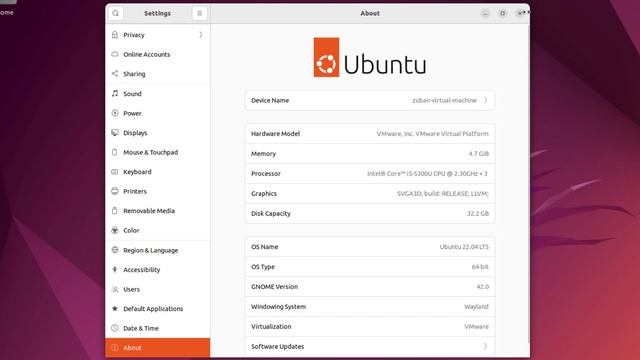This screenshot has width=640, height=360.
Task: Click the About info icon
Action: pyautogui.click(x=115, y=348)
